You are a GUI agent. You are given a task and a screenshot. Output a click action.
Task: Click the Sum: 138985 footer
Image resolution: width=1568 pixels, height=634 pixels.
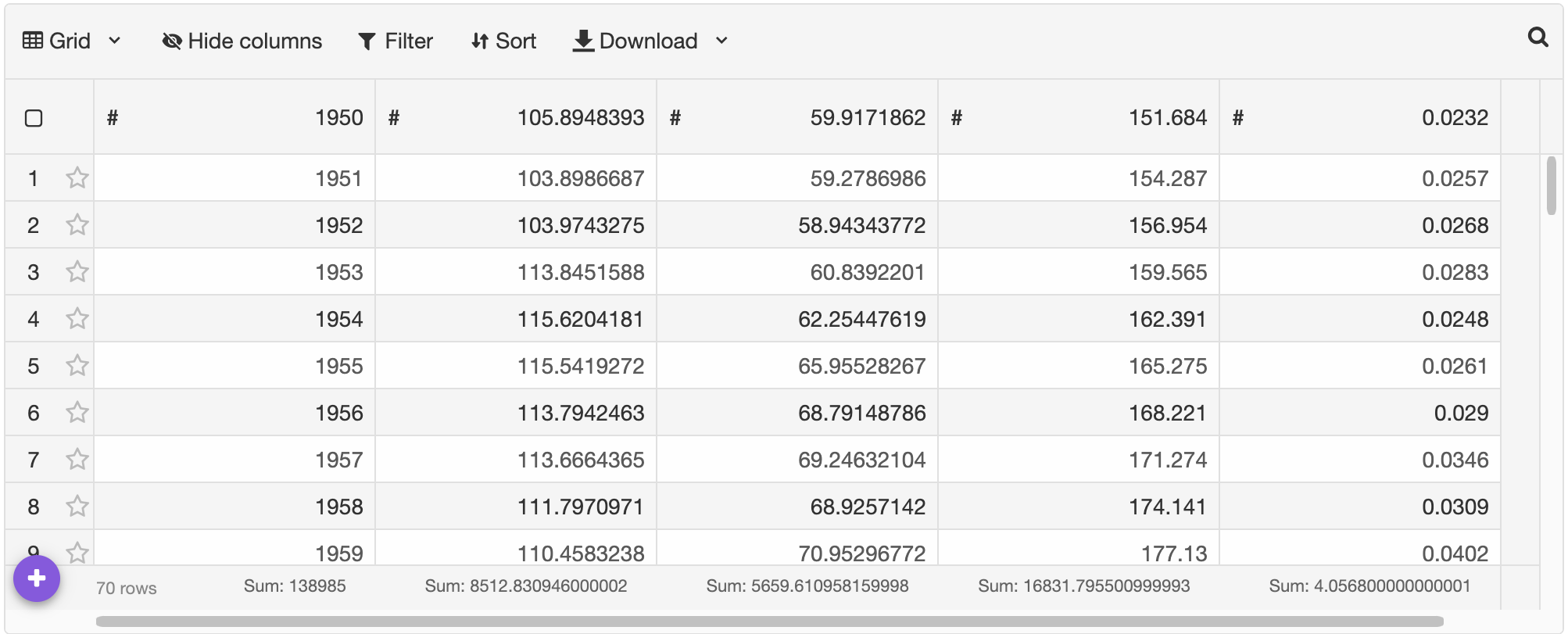pos(295,586)
